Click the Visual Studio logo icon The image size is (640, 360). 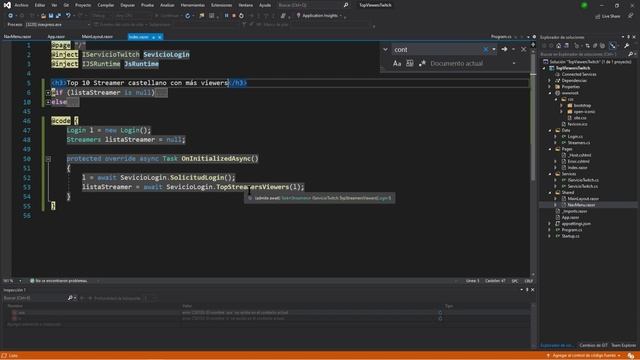(7, 5)
